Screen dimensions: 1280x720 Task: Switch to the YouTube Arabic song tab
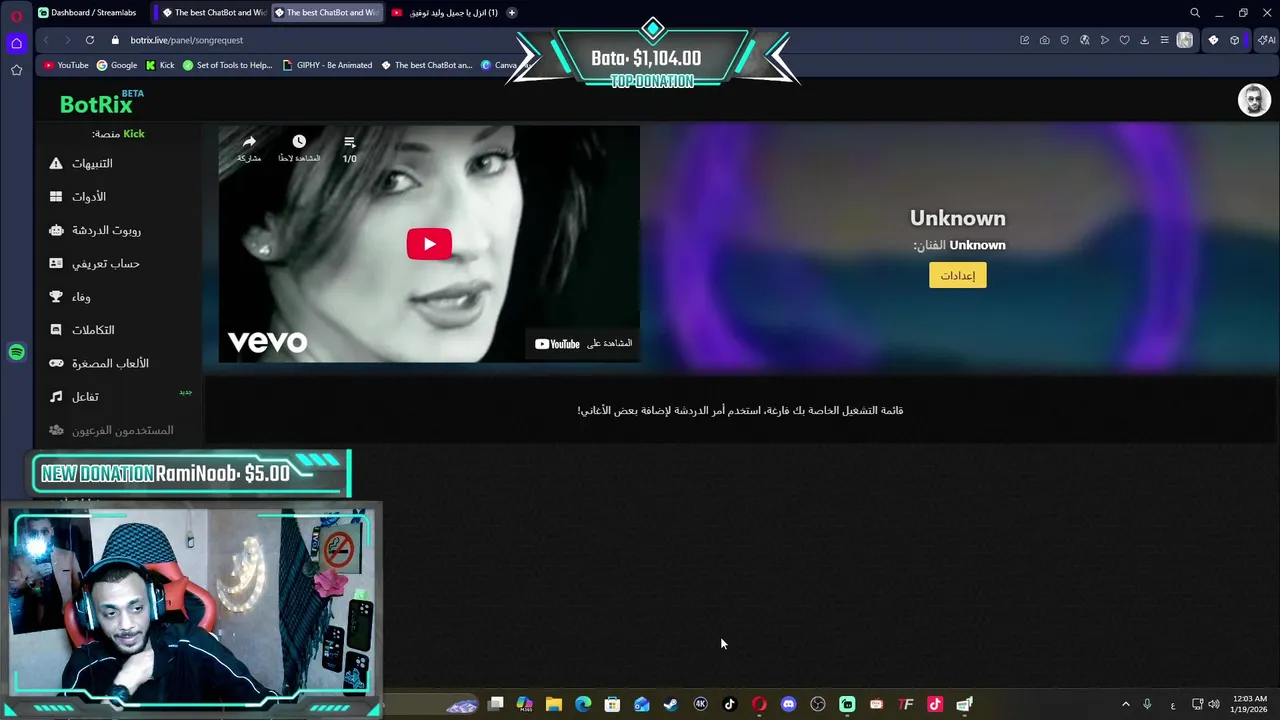point(444,12)
